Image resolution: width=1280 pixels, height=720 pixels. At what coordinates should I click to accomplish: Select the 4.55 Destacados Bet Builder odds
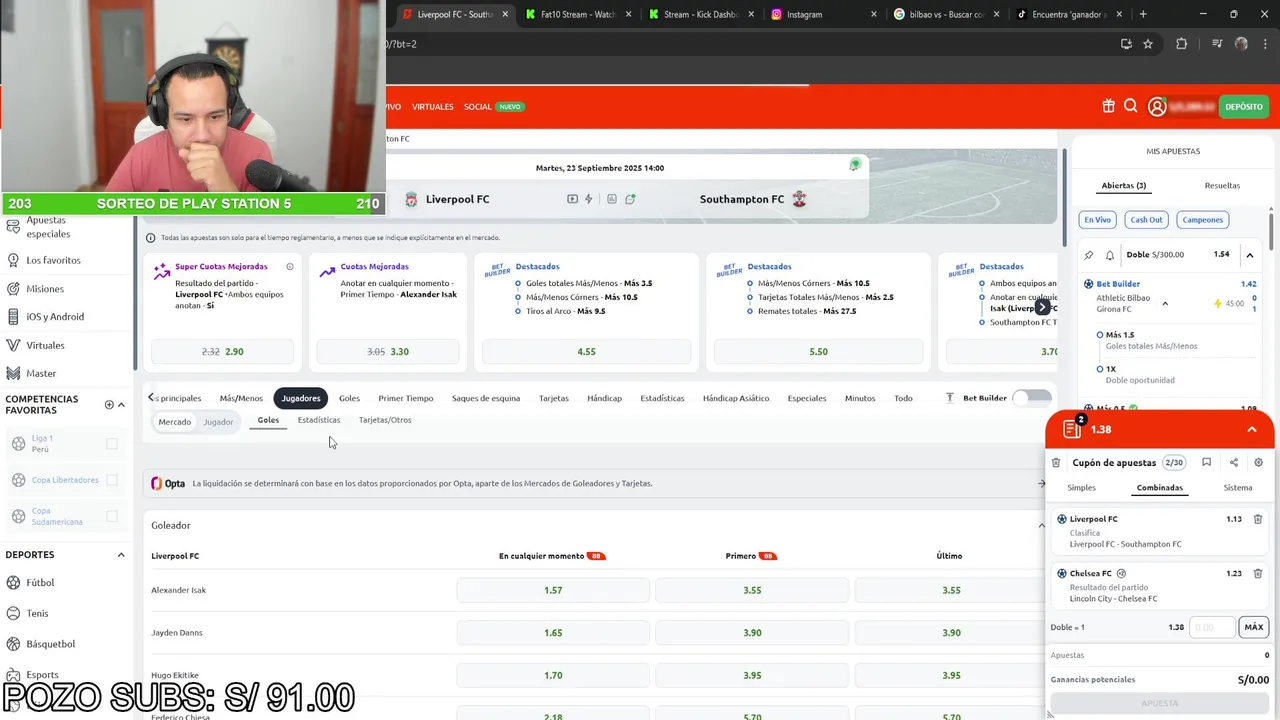[x=586, y=352]
